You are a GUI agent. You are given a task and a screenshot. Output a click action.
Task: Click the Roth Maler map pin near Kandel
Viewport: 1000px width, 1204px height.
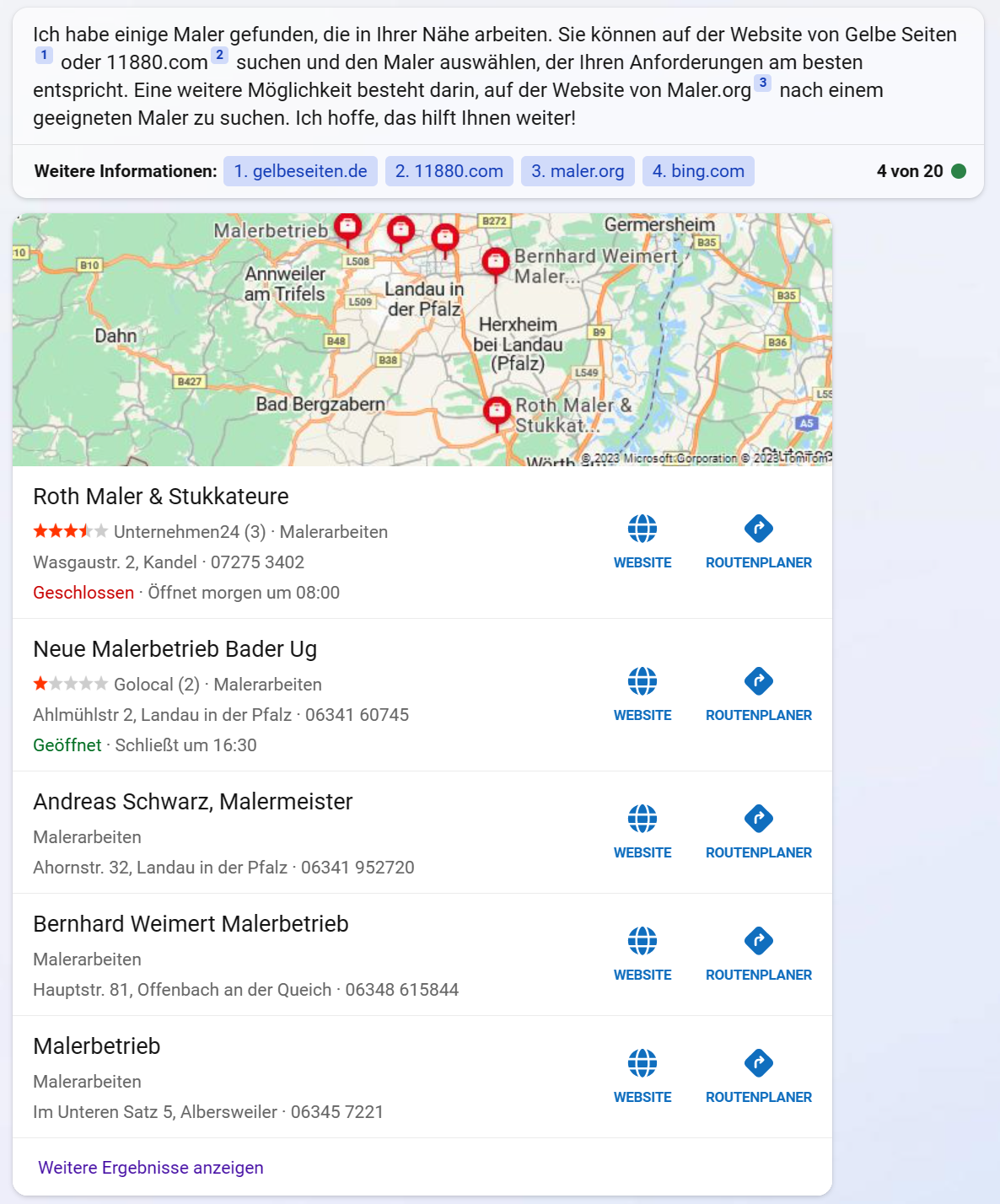(x=497, y=411)
